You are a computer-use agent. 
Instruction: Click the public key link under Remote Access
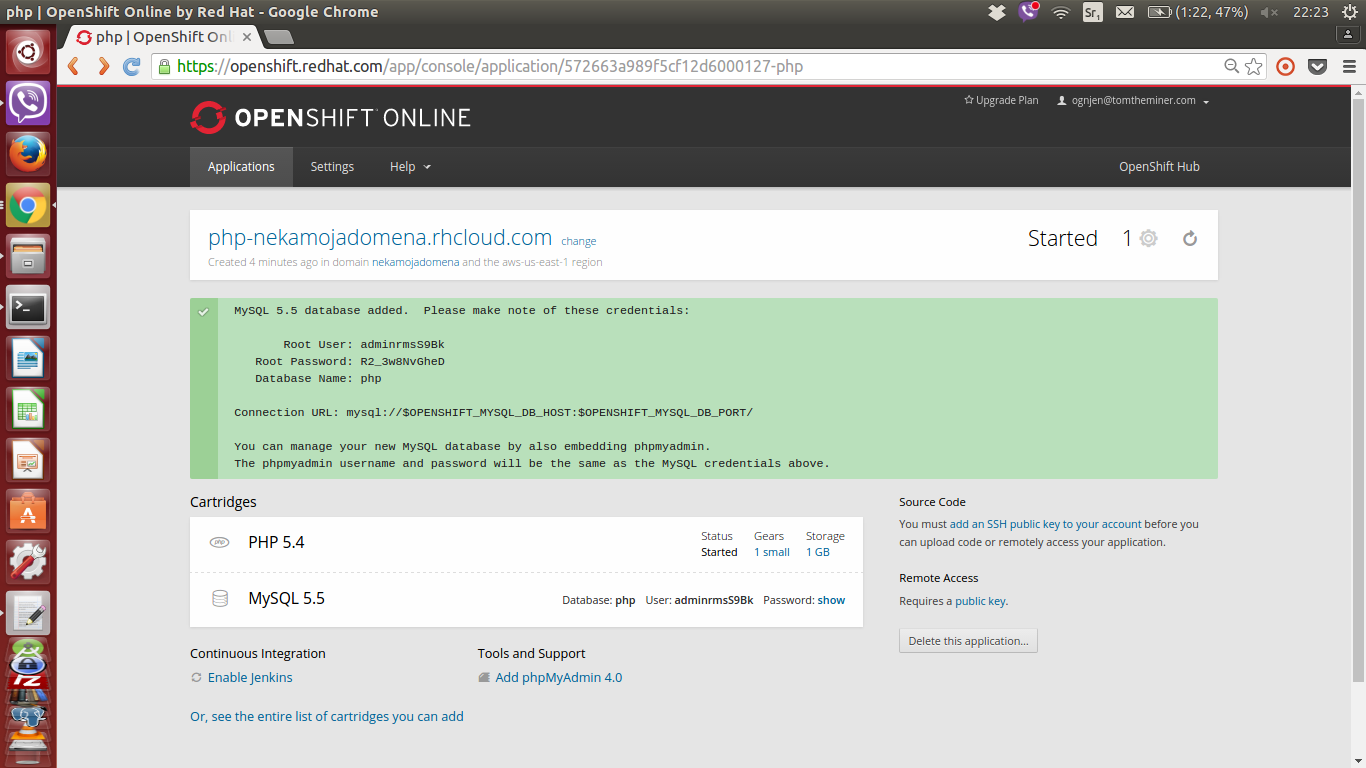(980, 601)
